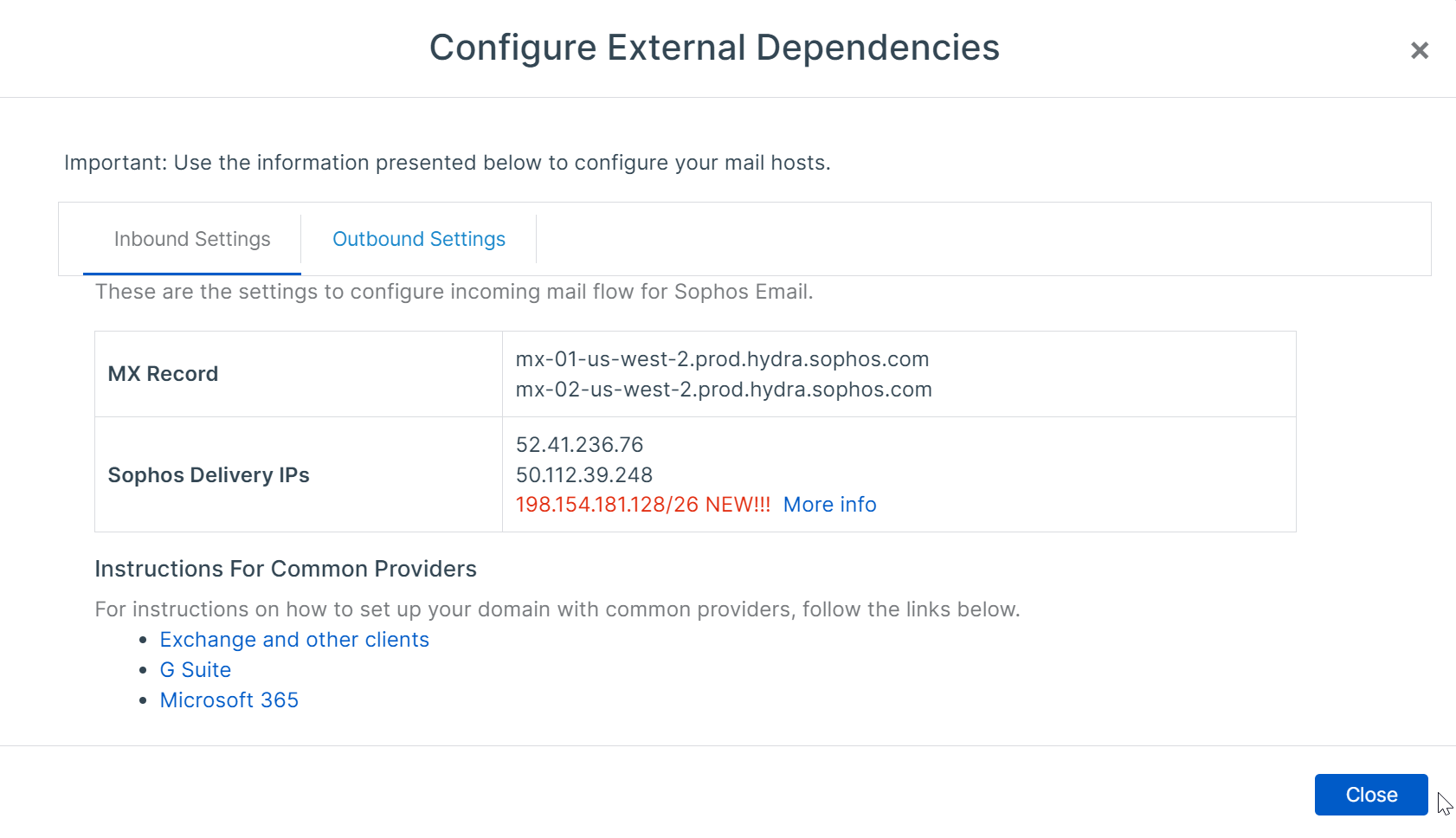The image size is (1456, 838).
Task: Close dialog using the X icon
Action: (x=1419, y=50)
